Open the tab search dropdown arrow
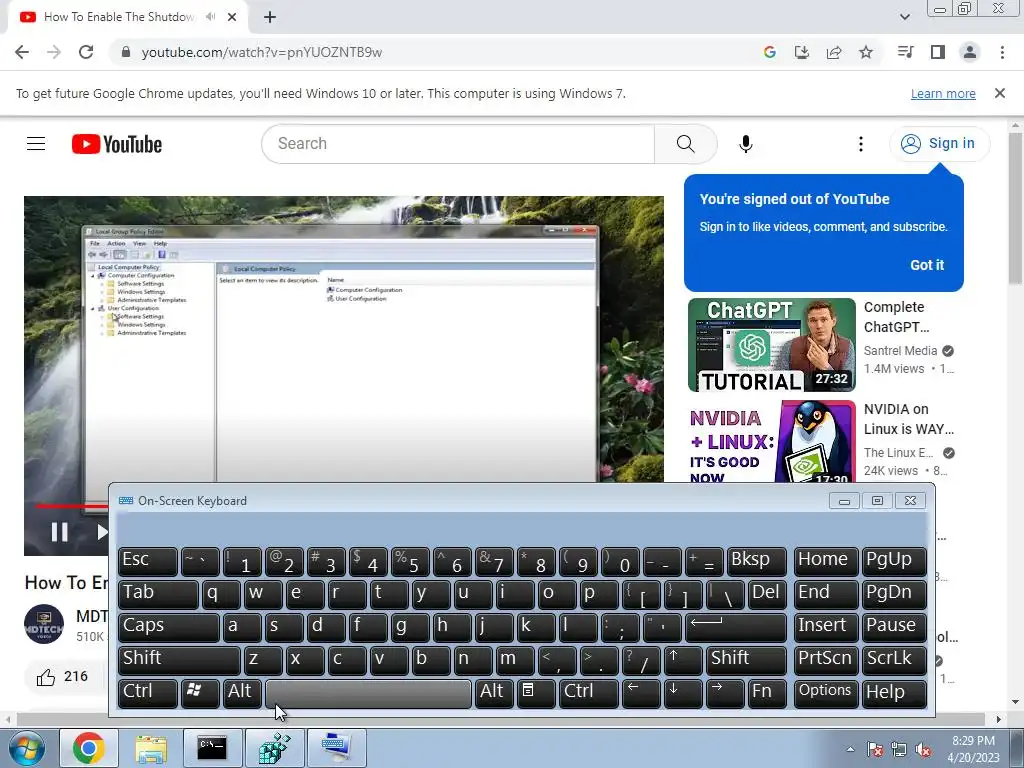 tap(904, 17)
